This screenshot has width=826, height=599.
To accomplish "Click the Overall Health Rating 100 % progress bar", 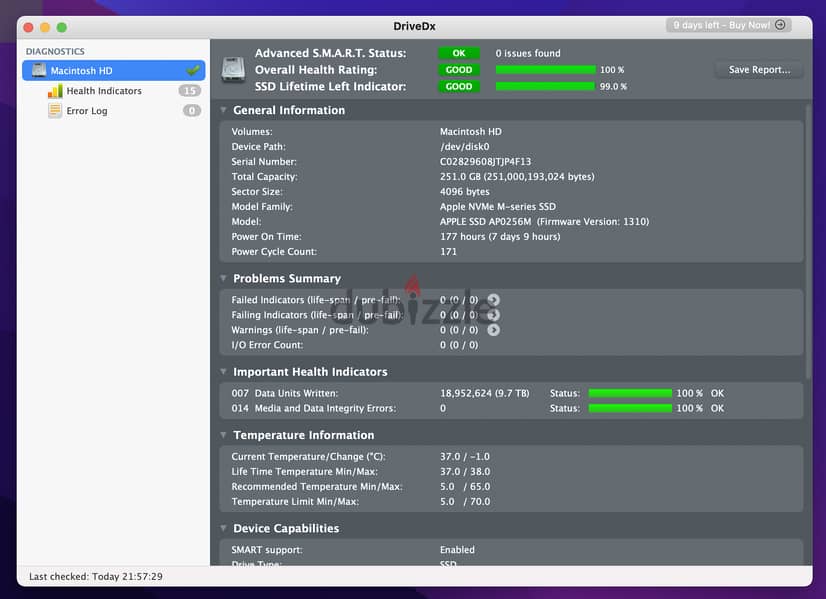I will 545,70.
